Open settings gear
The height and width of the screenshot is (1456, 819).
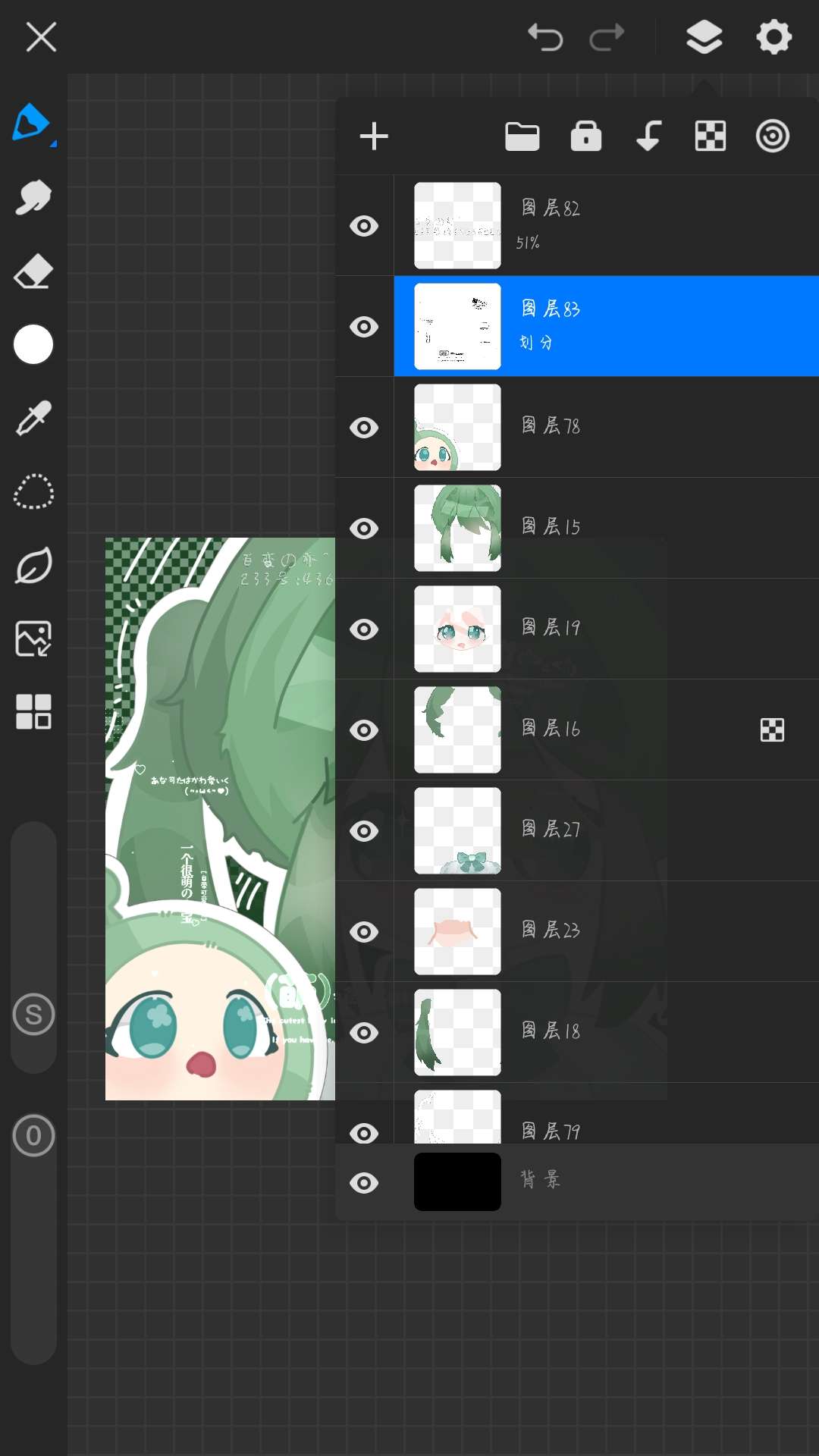(x=773, y=36)
